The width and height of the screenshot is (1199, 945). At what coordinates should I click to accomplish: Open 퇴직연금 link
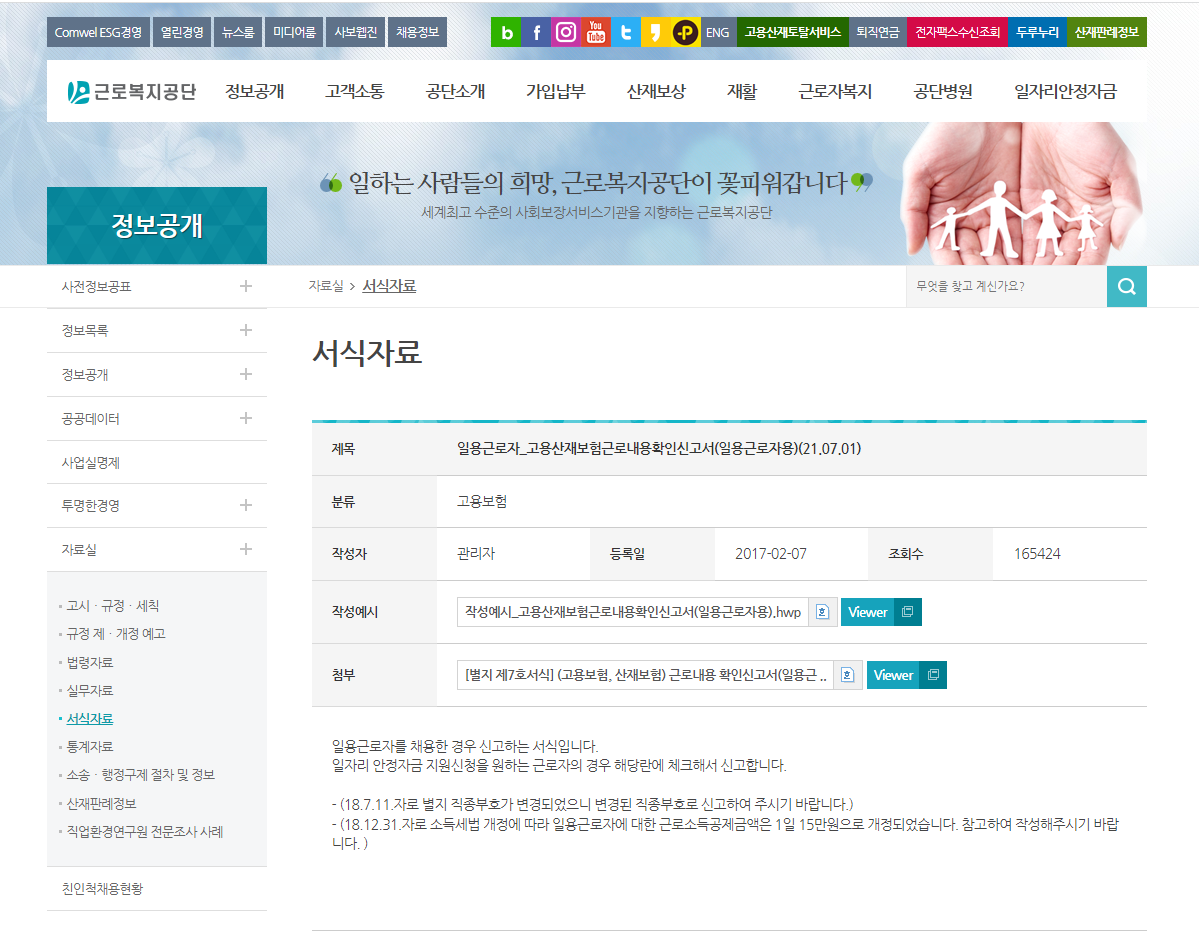[877, 32]
